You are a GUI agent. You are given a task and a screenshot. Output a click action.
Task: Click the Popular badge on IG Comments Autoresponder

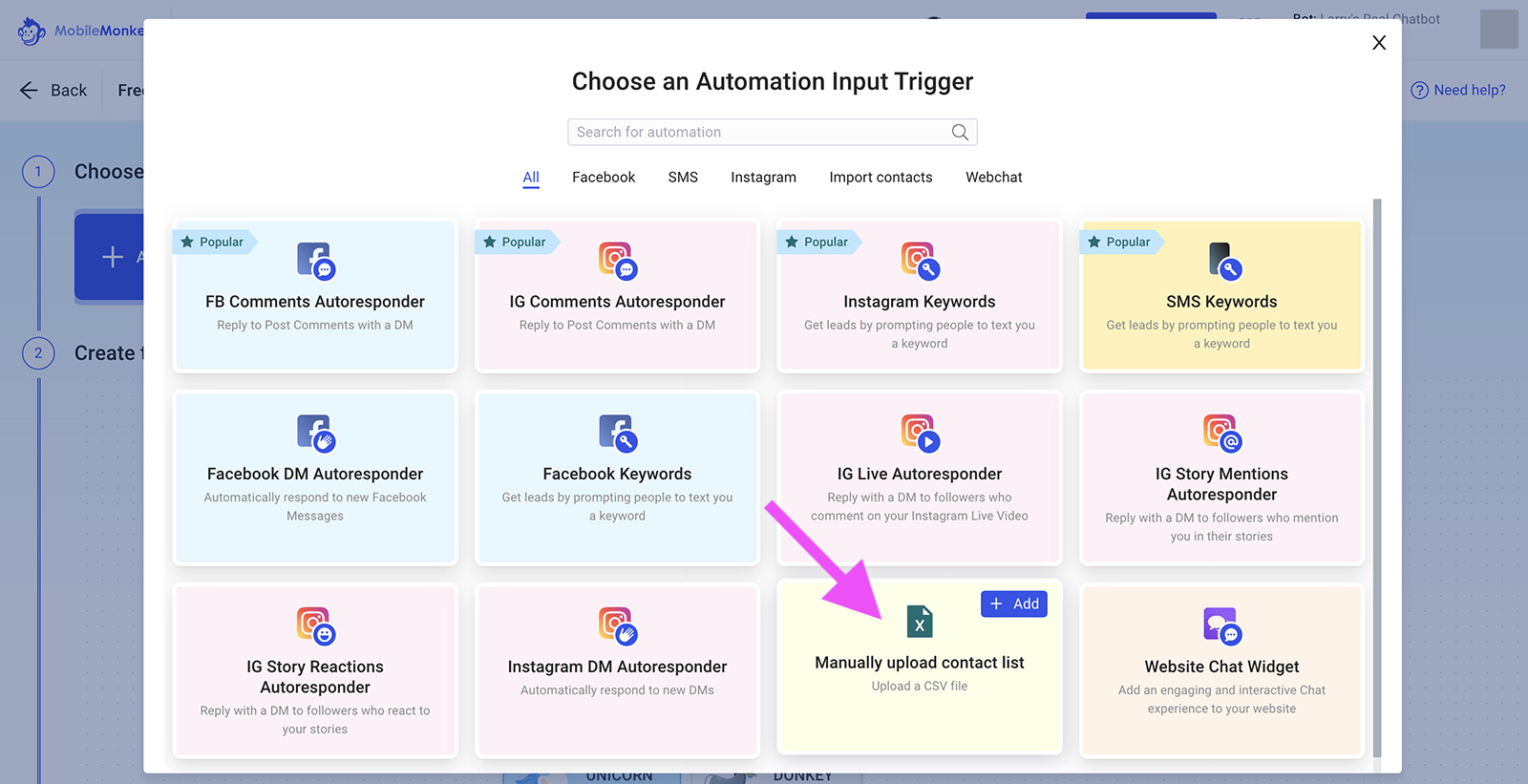[x=517, y=243]
